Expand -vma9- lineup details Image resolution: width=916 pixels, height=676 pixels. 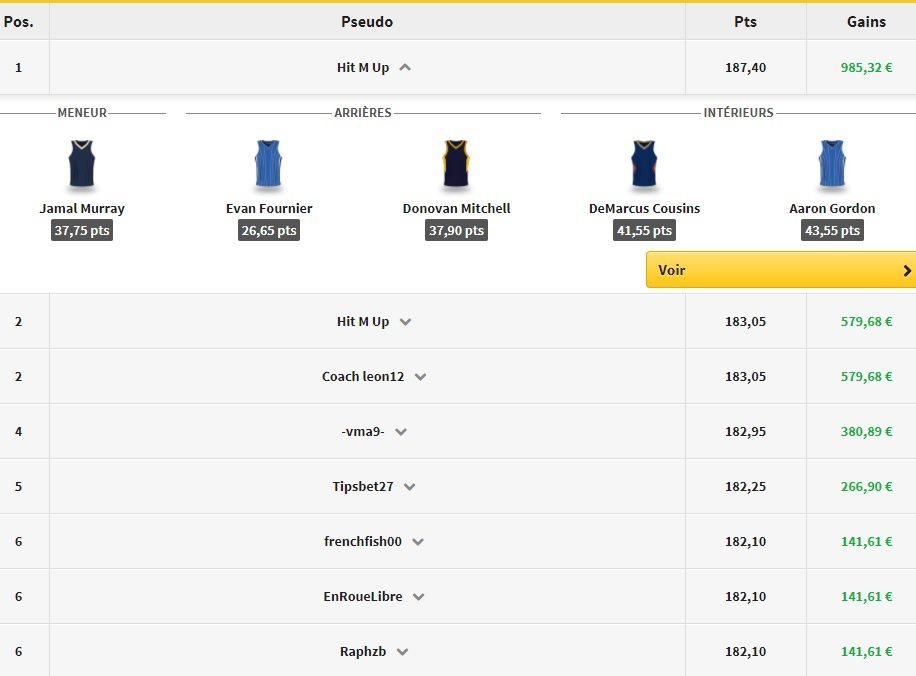[401, 432]
